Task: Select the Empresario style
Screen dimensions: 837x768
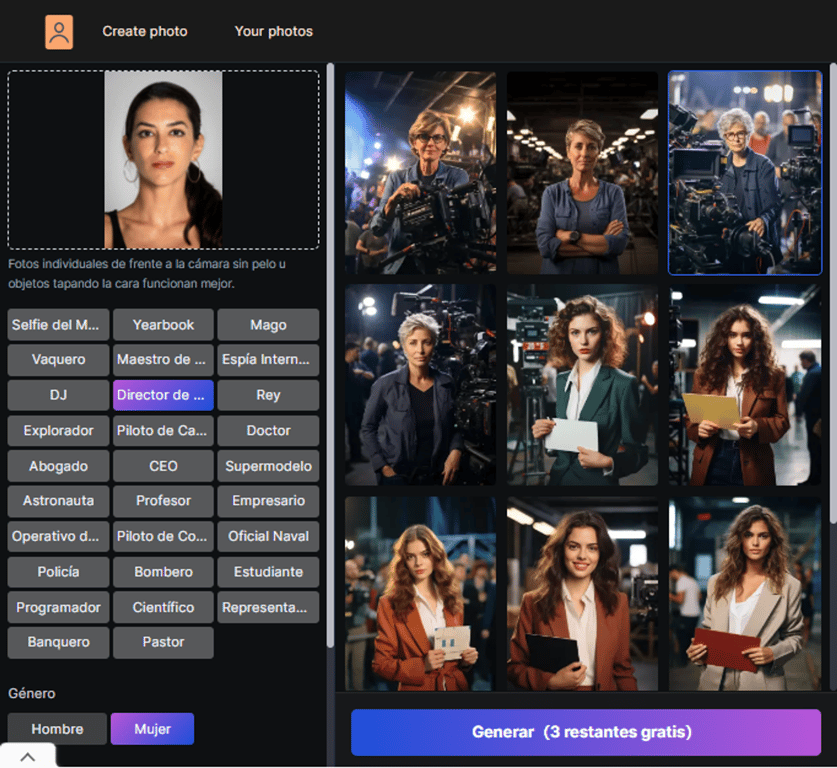Action: (268, 501)
